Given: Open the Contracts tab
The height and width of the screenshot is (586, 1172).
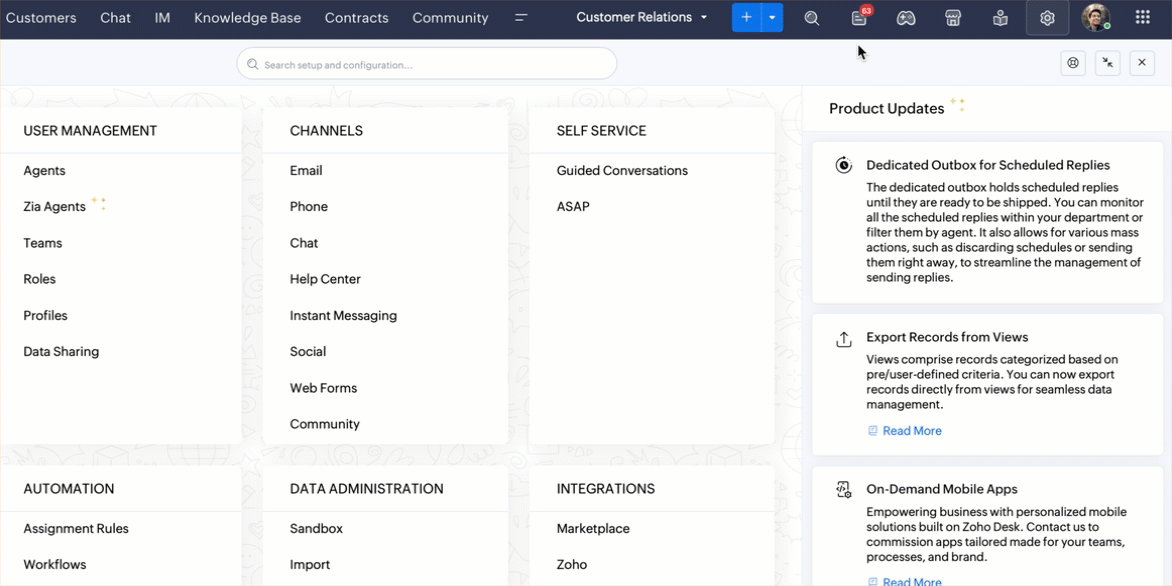Looking at the screenshot, I should [356, 18].
